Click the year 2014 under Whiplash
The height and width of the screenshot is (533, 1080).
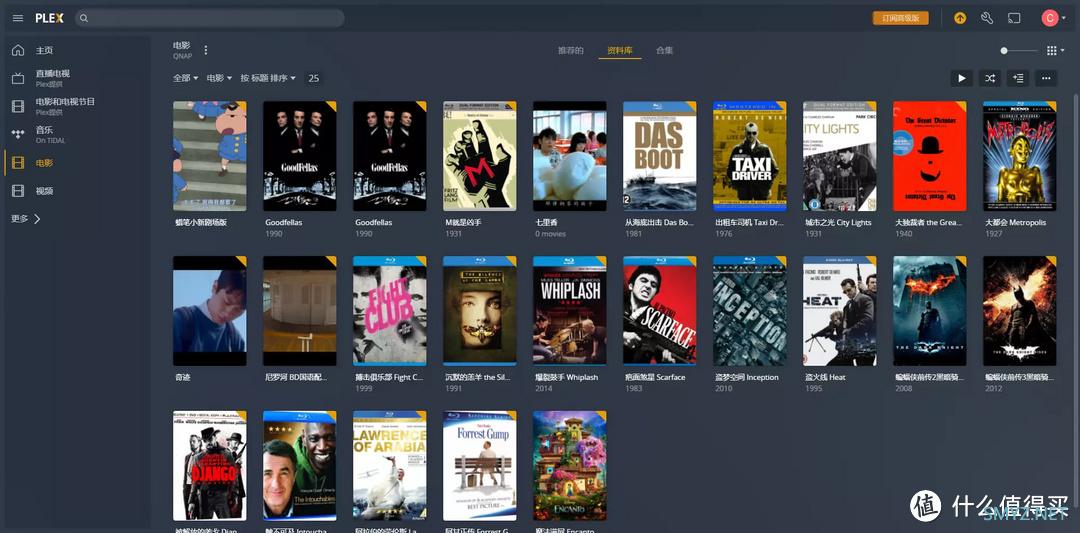(543, 388)
